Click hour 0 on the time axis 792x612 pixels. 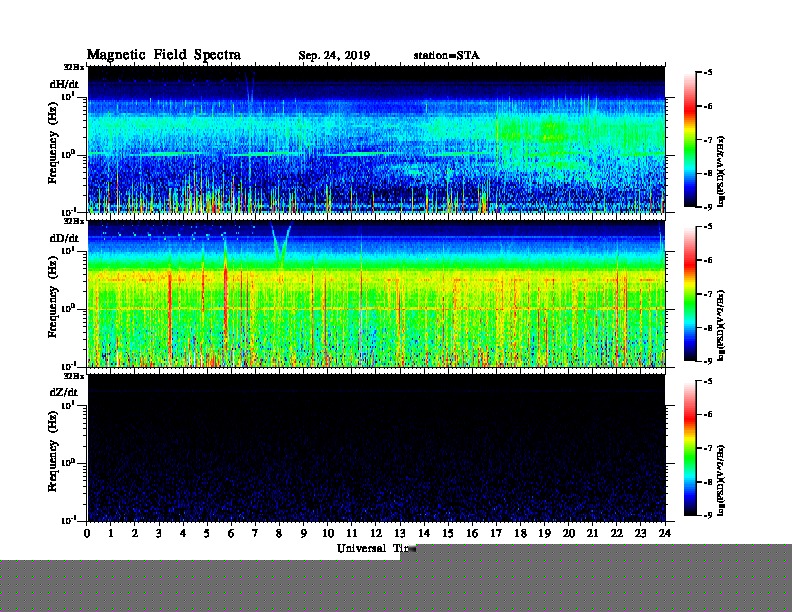pos(87,533)
